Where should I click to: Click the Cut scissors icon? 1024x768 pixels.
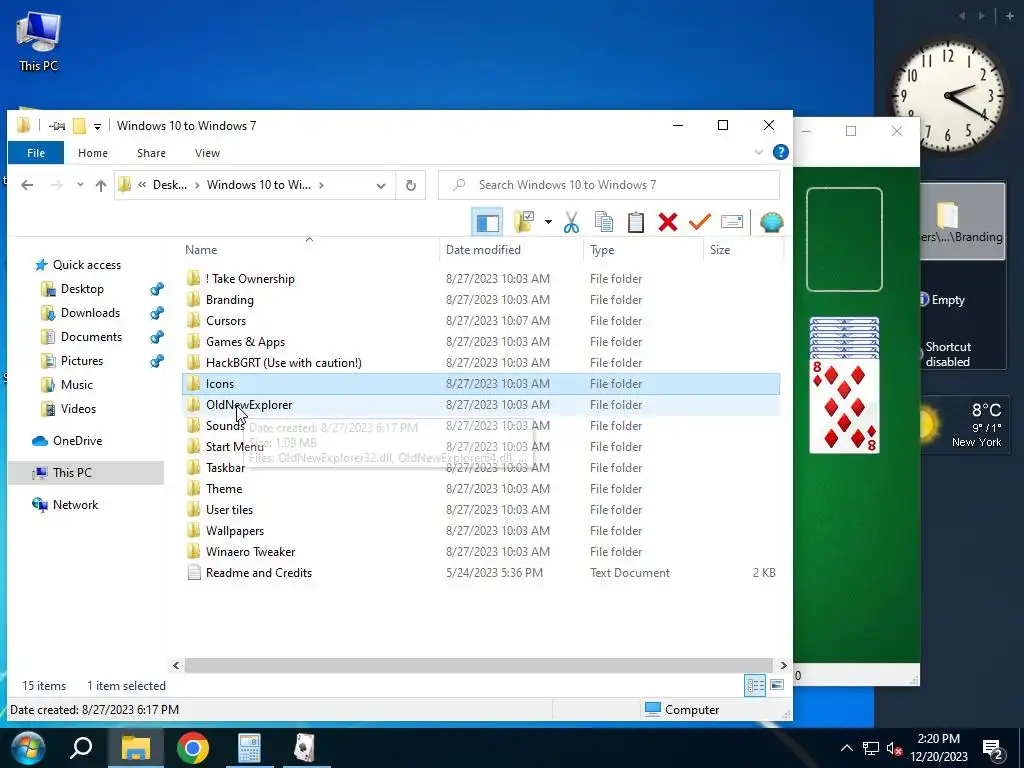(571, 222)
